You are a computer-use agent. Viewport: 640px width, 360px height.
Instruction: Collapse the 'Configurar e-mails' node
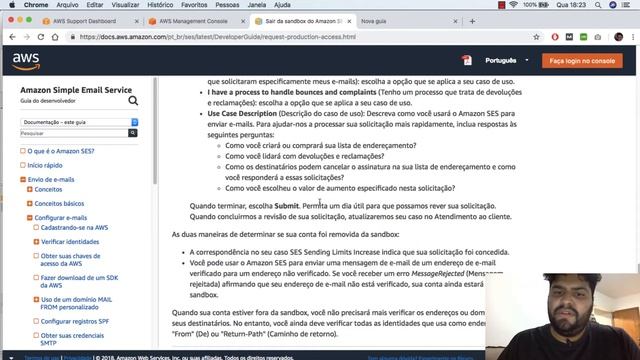coord(30,218)
